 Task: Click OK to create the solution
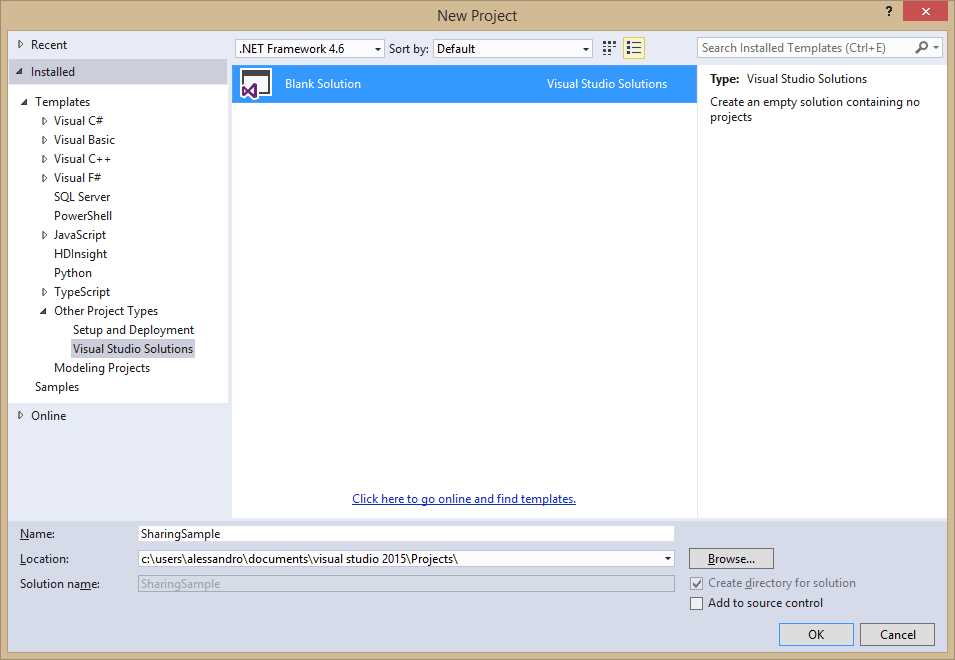[816, 634]
